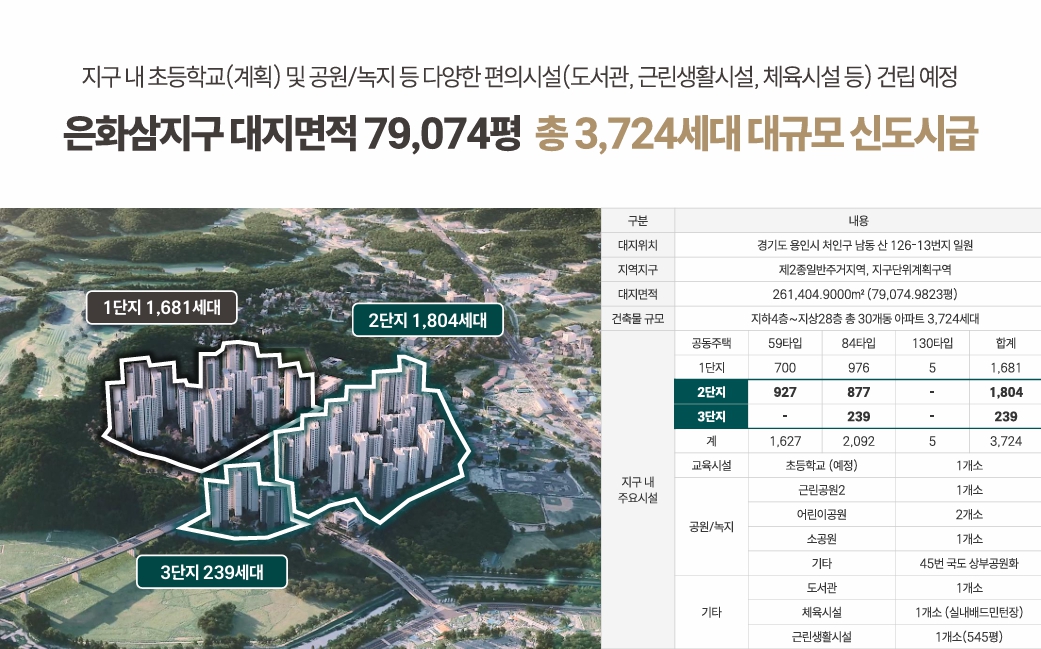
Task: Click the '소공원' cell
Action: [x=821, y=540]
